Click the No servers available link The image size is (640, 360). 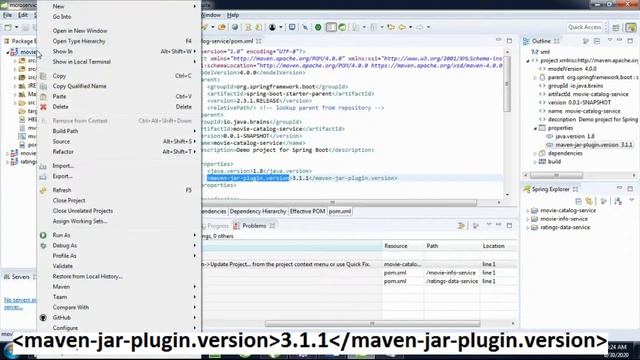click(20, 303)
